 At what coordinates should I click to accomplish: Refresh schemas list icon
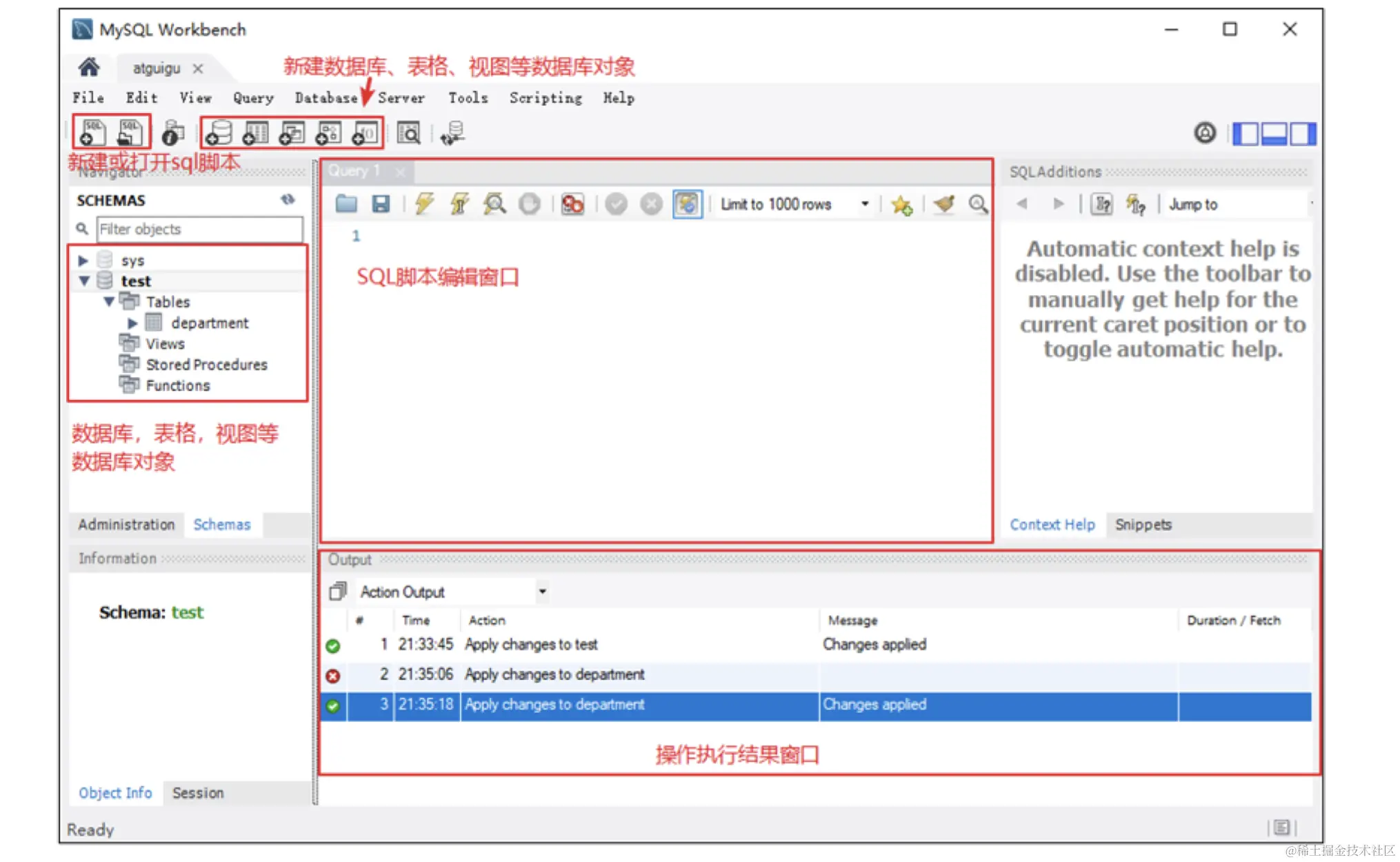tap(288, 200)
